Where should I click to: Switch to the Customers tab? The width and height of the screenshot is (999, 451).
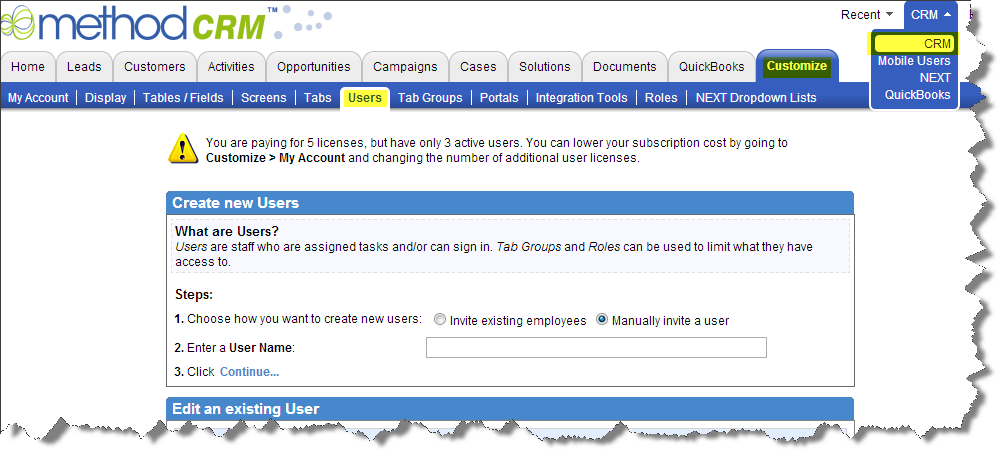pos(155,67)
